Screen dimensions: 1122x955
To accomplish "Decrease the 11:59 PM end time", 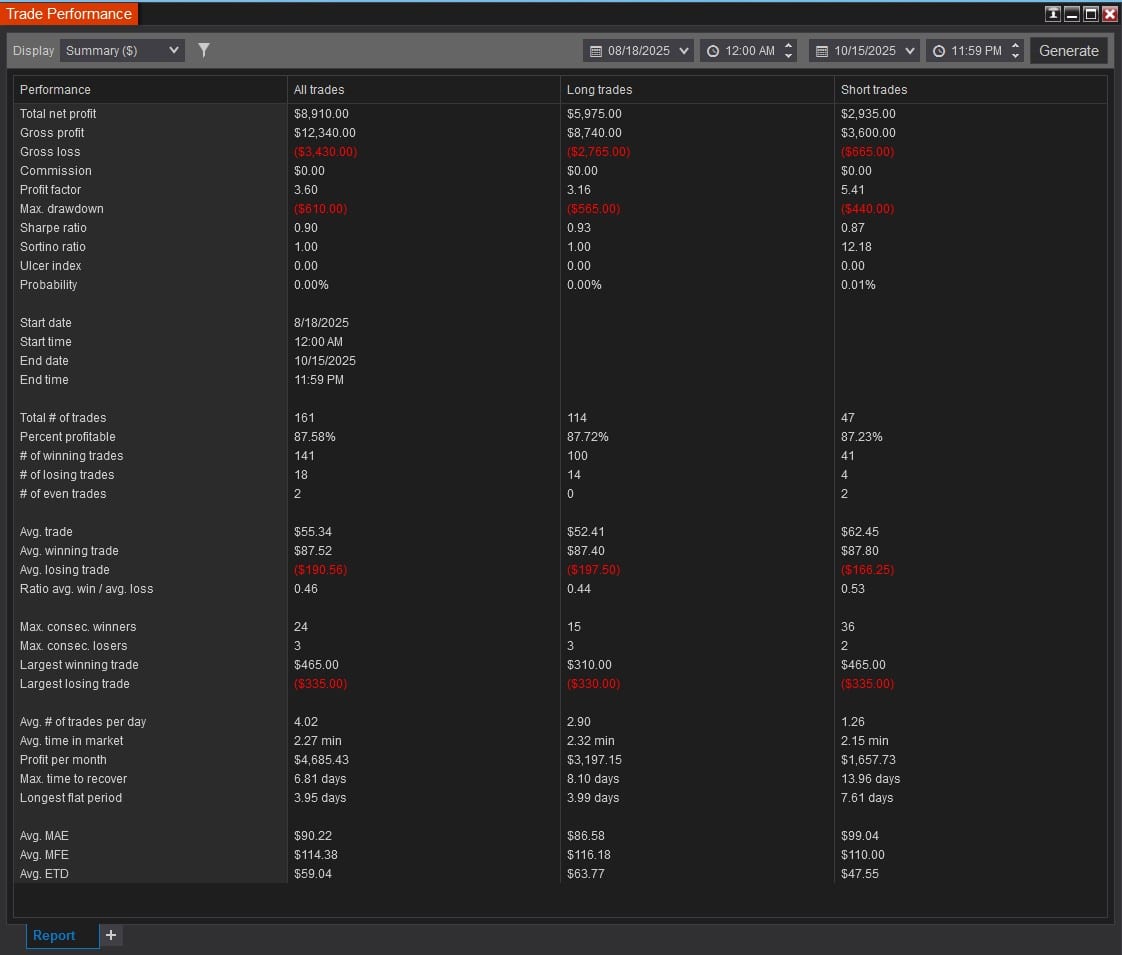I will [x=1015, y=56].
